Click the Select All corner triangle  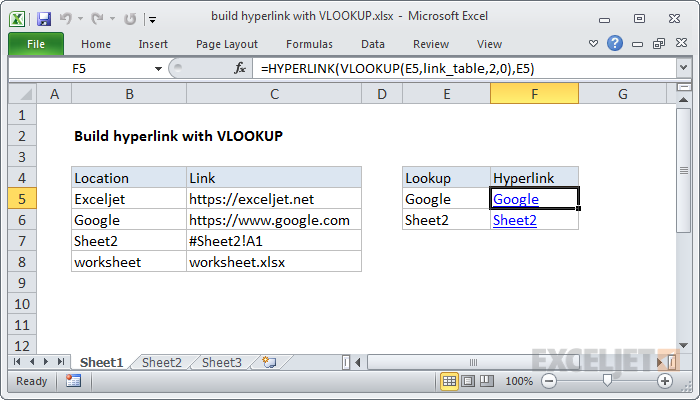22,94
